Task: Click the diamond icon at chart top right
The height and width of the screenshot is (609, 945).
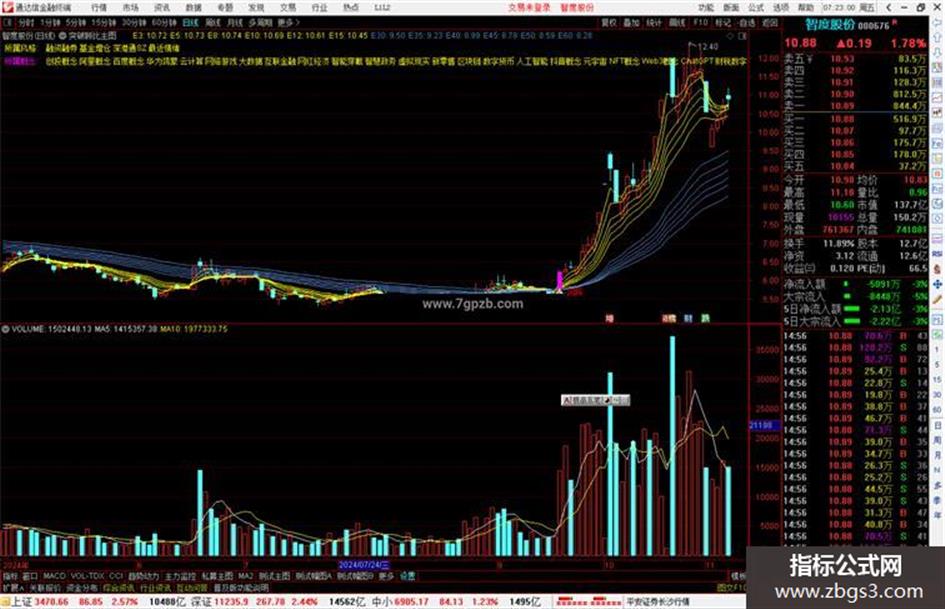Action: [730, 36]
